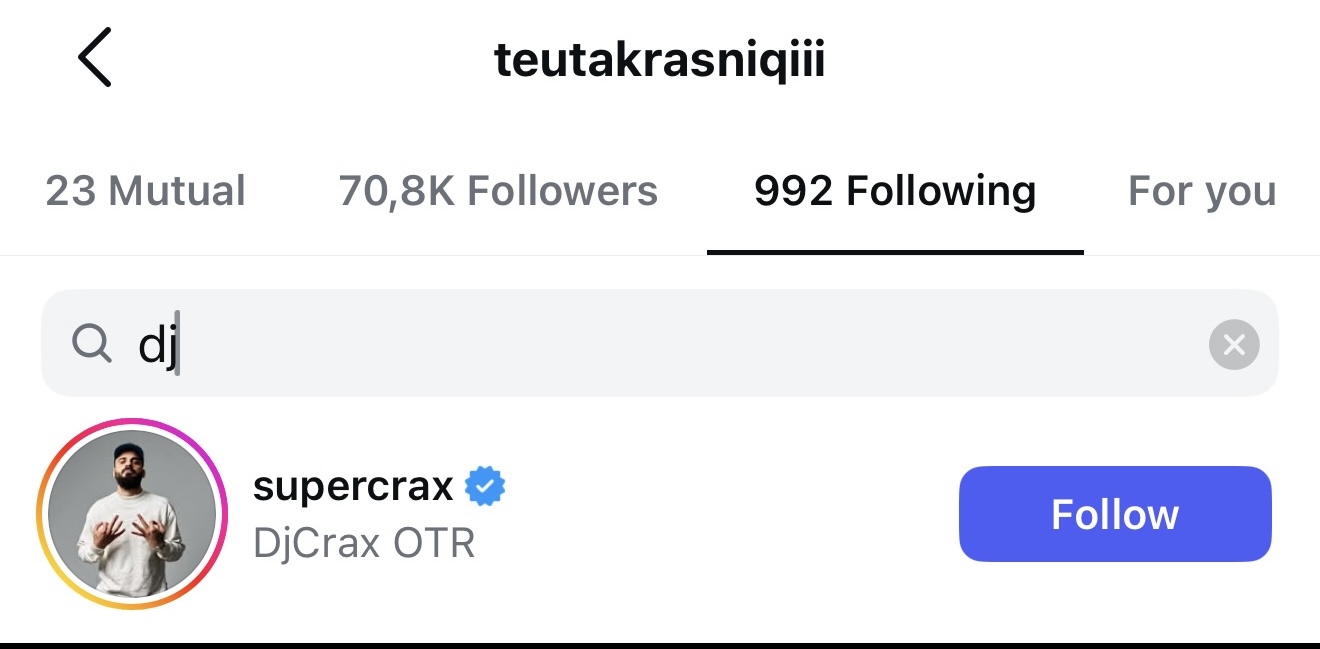The image size is (1320, 649).
Task: Tap the teutakrasniqiii title at top
Action: click(659, 61)
